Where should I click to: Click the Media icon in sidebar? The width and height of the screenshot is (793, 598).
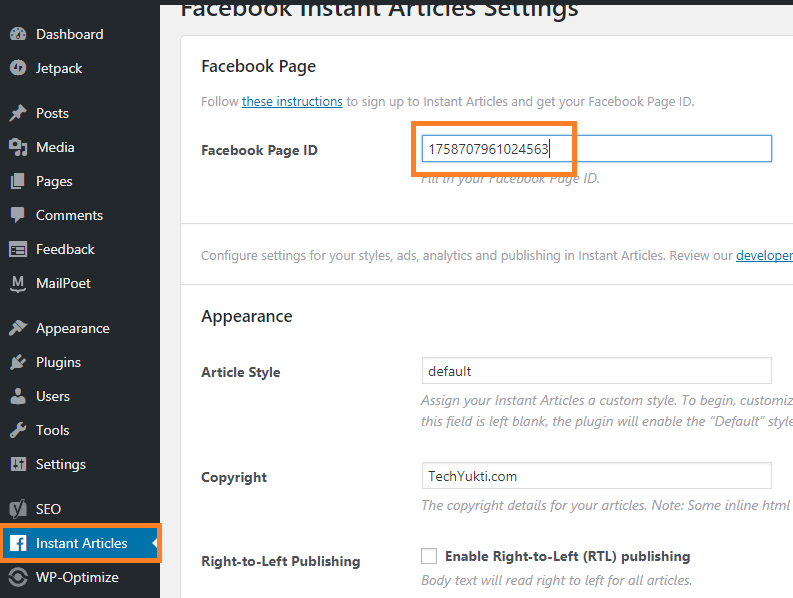coord(18,147)
